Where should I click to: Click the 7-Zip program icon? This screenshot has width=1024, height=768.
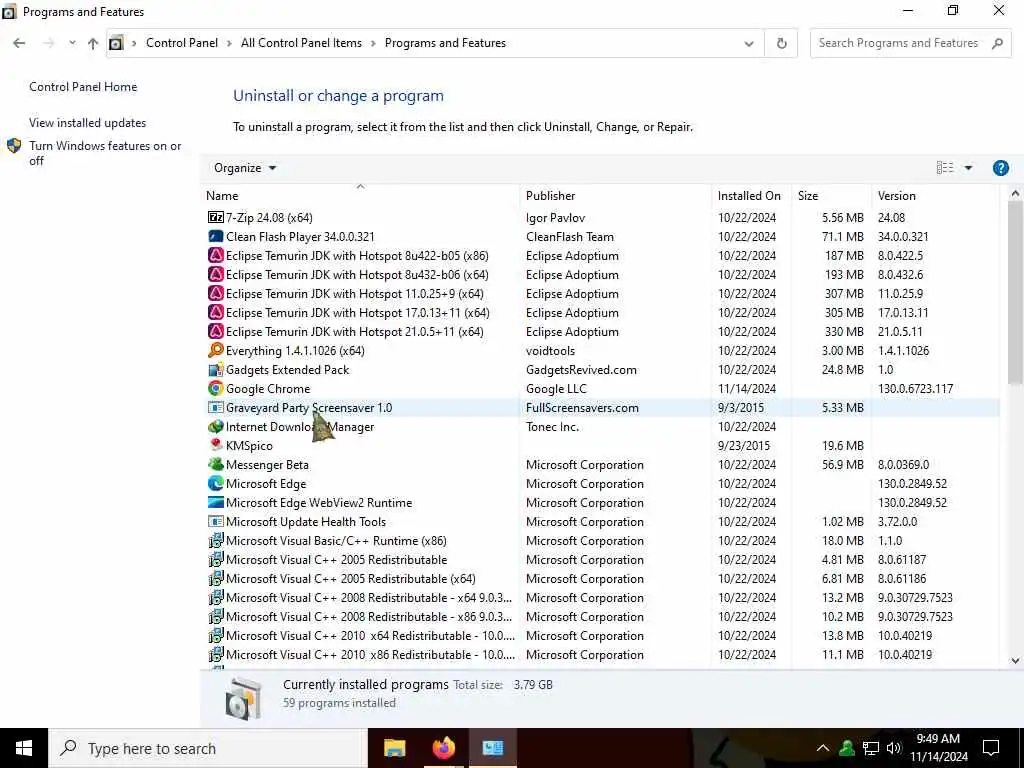click(x=216, y=217)
